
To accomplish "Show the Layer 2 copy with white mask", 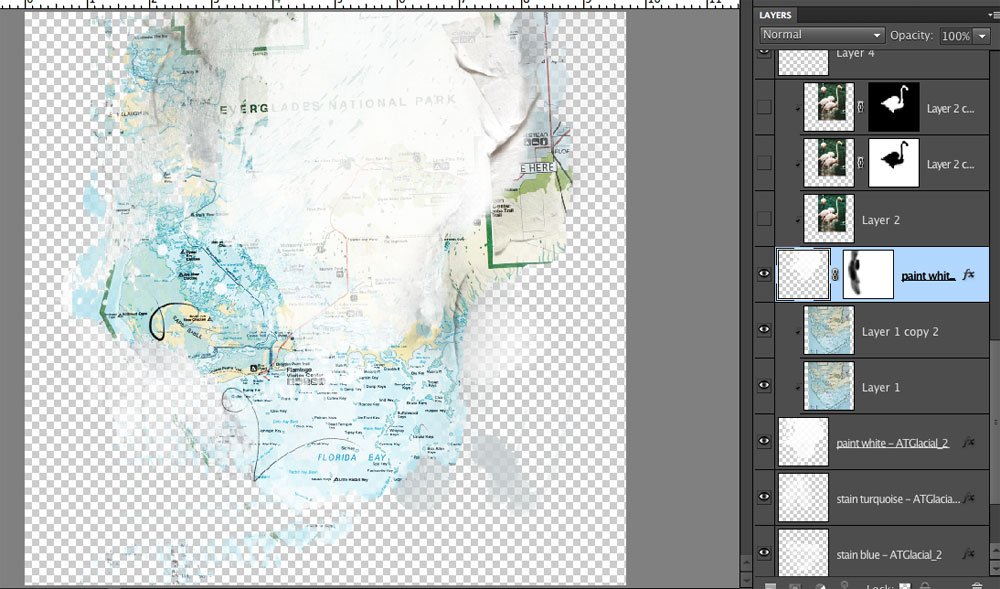I will coord(763,163).
